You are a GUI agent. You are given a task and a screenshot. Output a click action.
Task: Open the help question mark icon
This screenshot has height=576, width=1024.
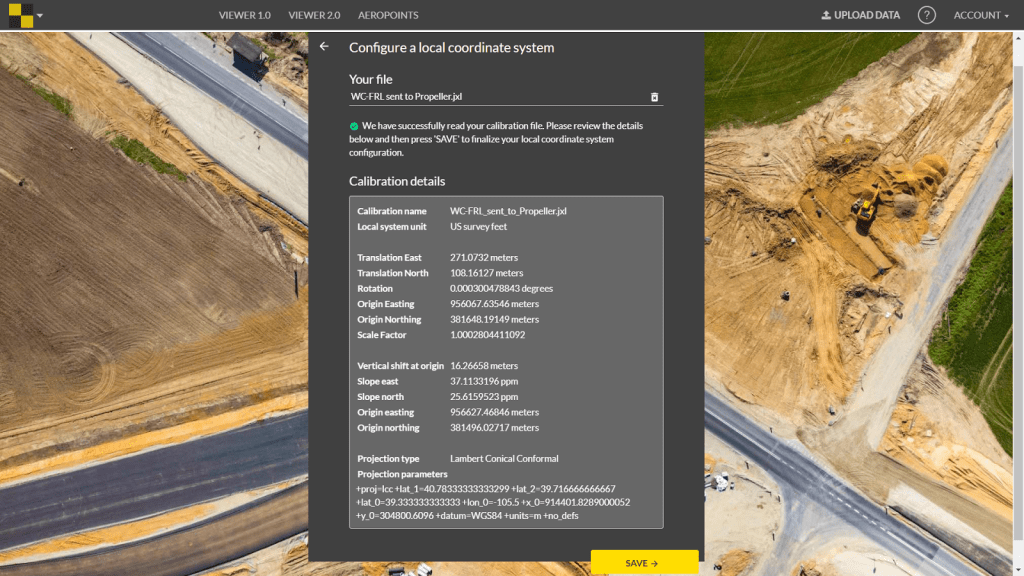click(927, 15)
